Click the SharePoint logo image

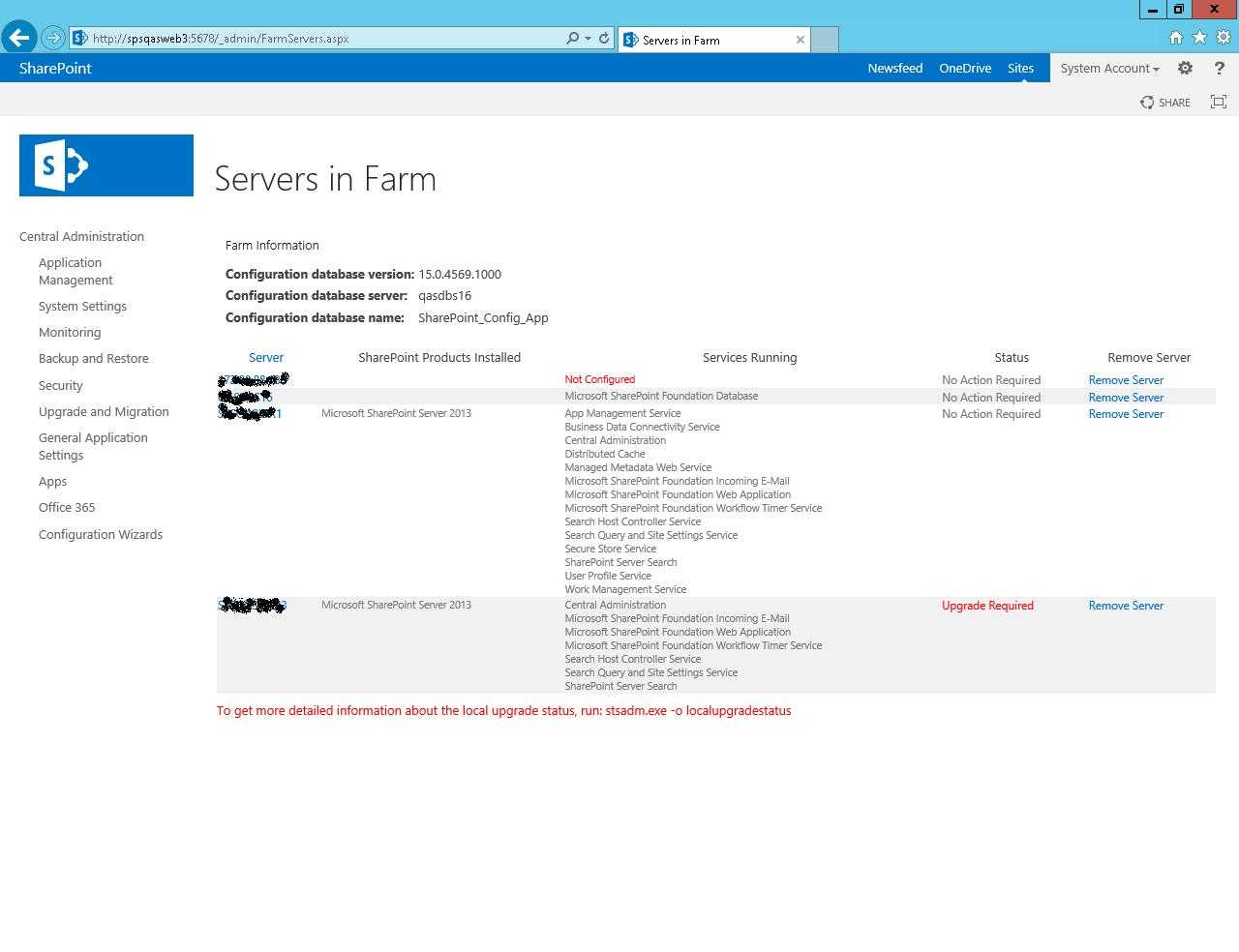[x=106, y=165]
